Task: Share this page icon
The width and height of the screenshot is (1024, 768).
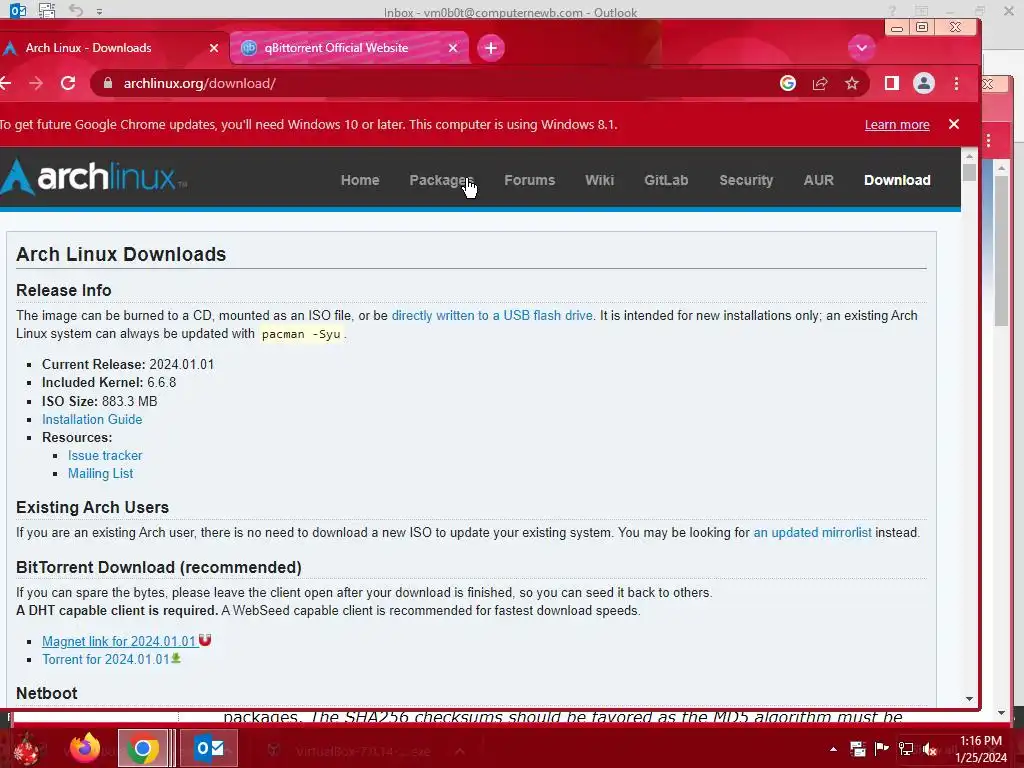Action: (820, 83)
